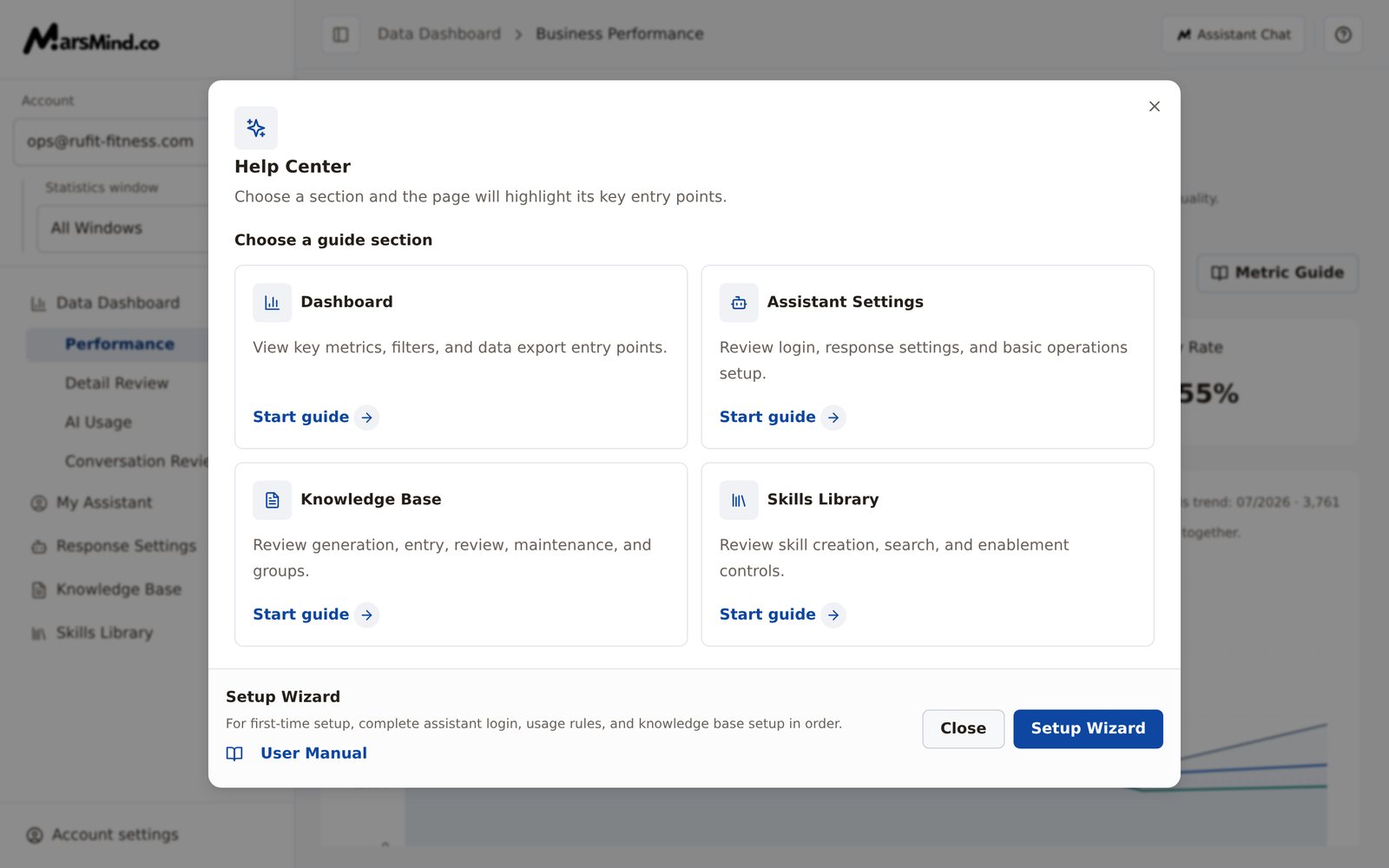The width and height of the screenshot is (1389, 868).
Task: Click the Skills Library books icon
Action: coord(739,500)
